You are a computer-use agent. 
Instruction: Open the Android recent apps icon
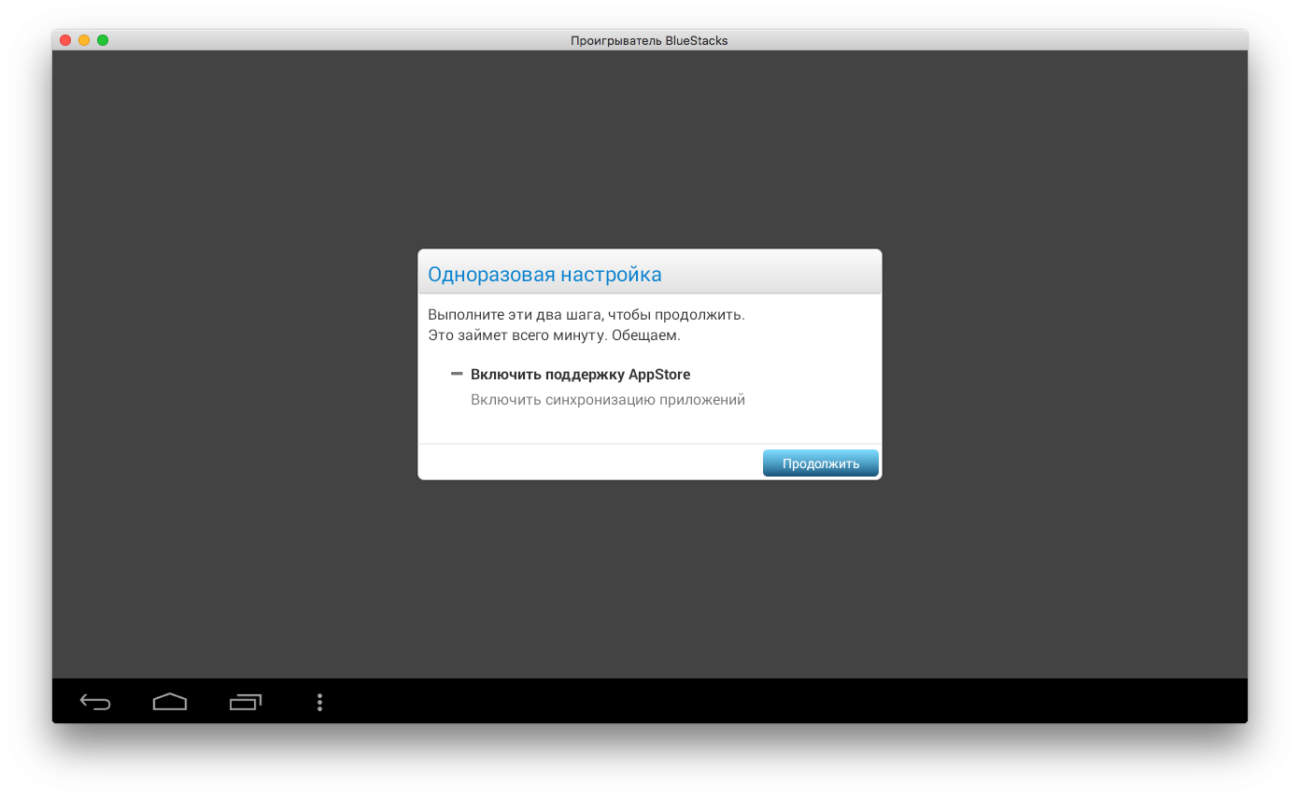tap(245, 702)
